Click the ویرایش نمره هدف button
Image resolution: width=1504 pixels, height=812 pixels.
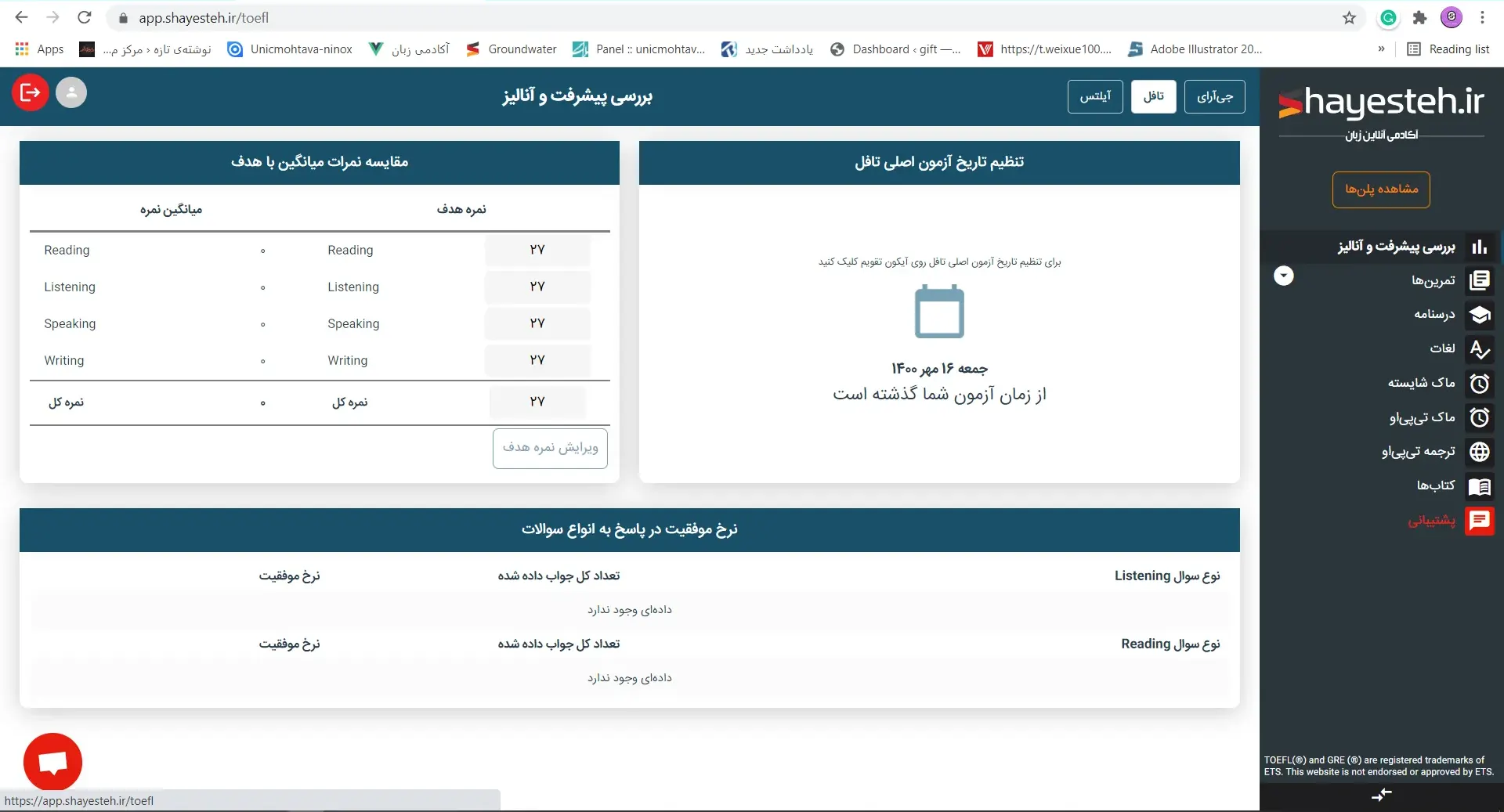pos(550,449)
